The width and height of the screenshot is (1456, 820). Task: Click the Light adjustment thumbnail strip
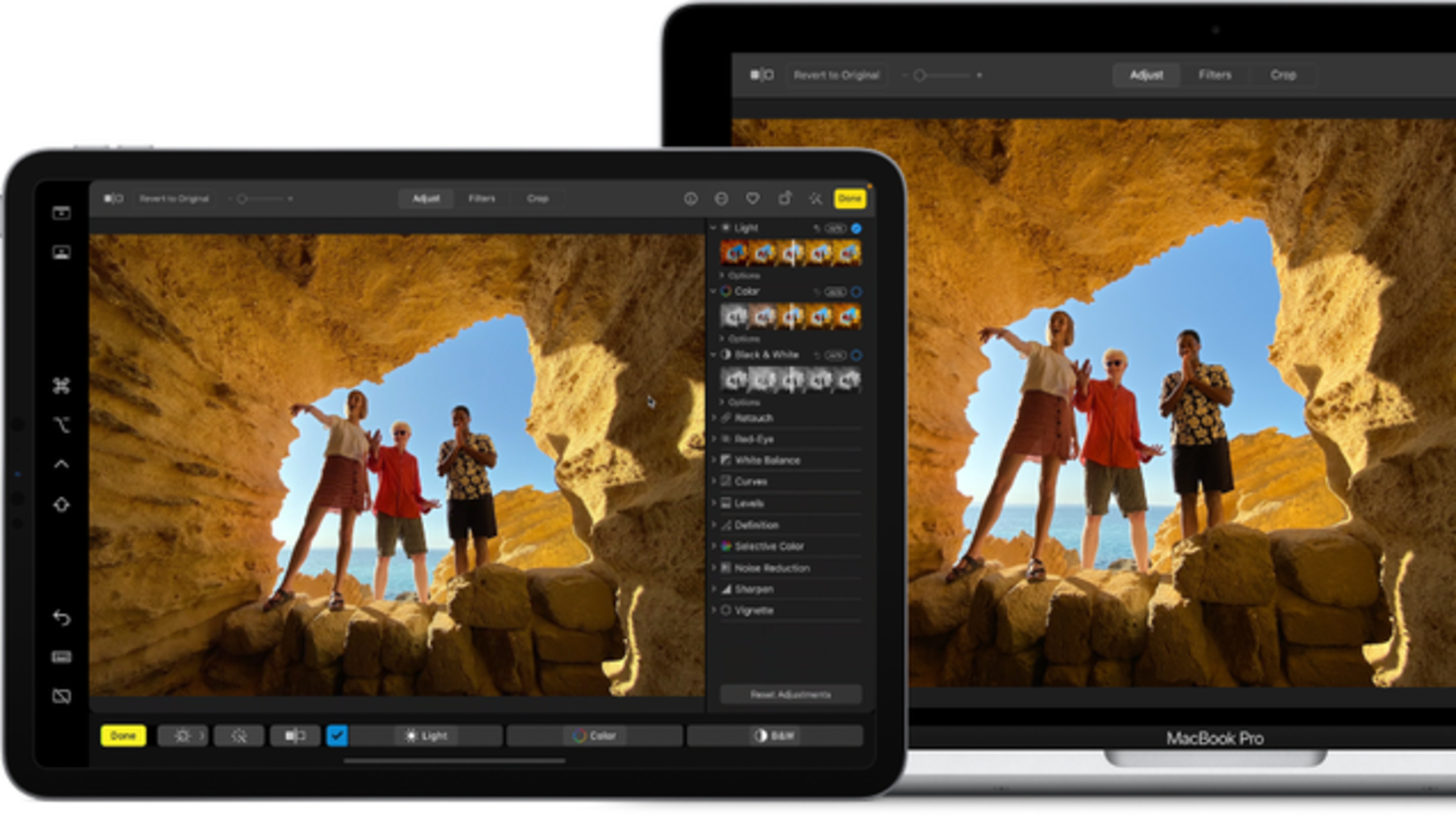pyautogui.click(x=790, y=254)
